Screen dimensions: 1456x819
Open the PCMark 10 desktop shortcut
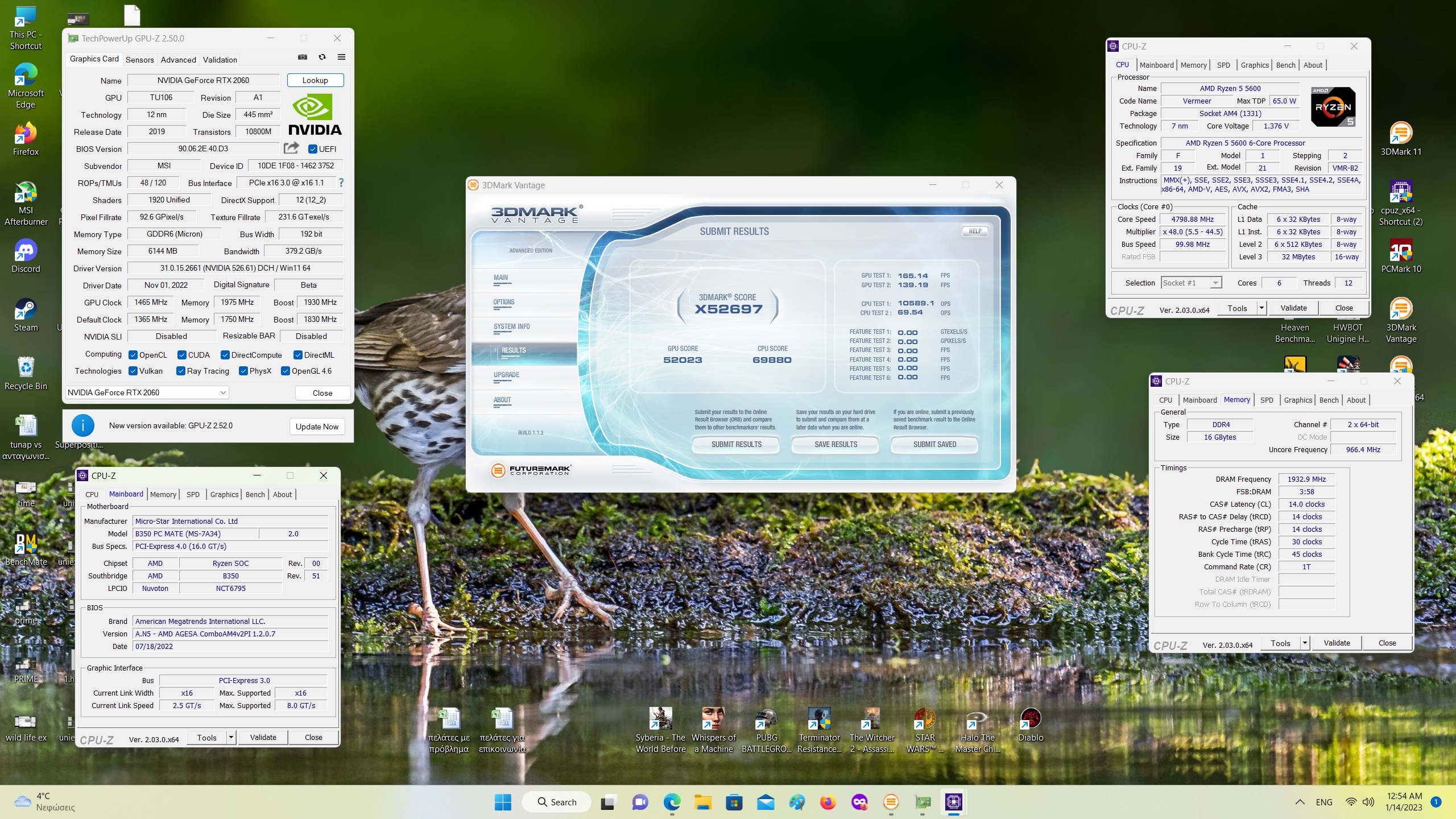click(1400, 257)
